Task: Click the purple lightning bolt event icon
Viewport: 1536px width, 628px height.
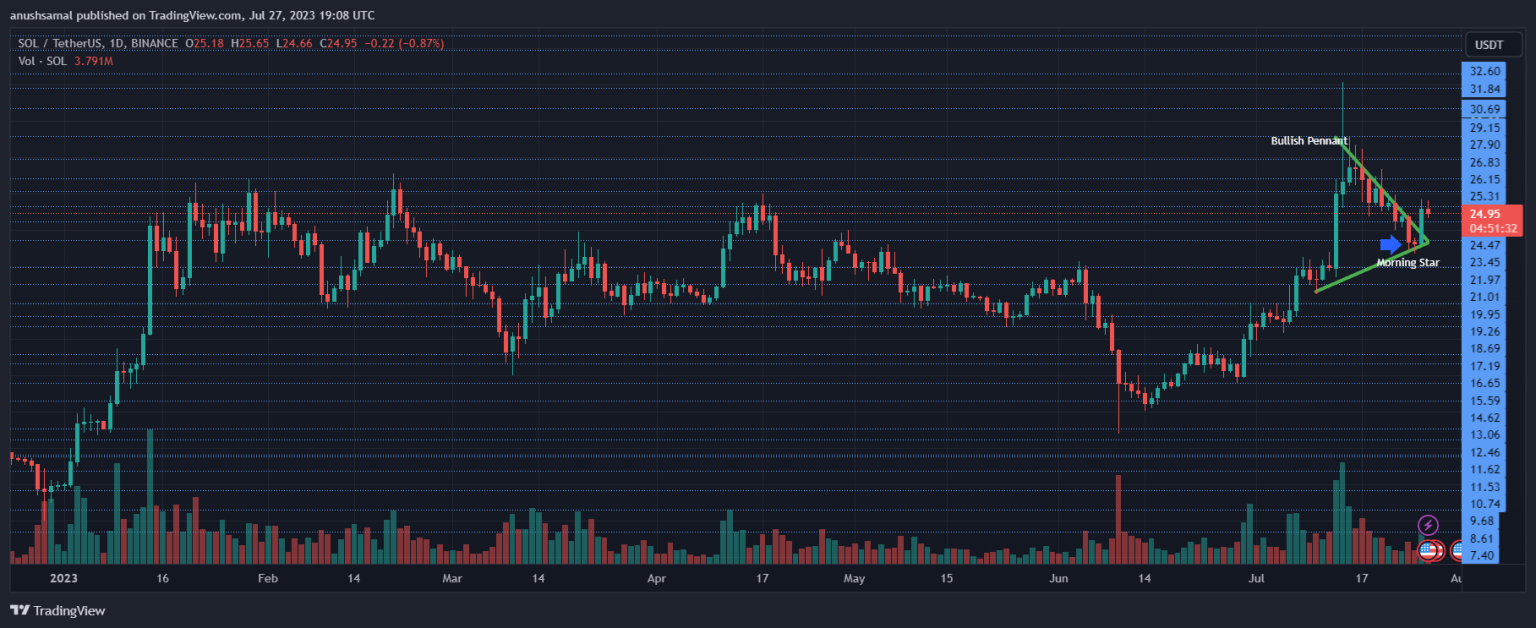Action: (1429, 525)
